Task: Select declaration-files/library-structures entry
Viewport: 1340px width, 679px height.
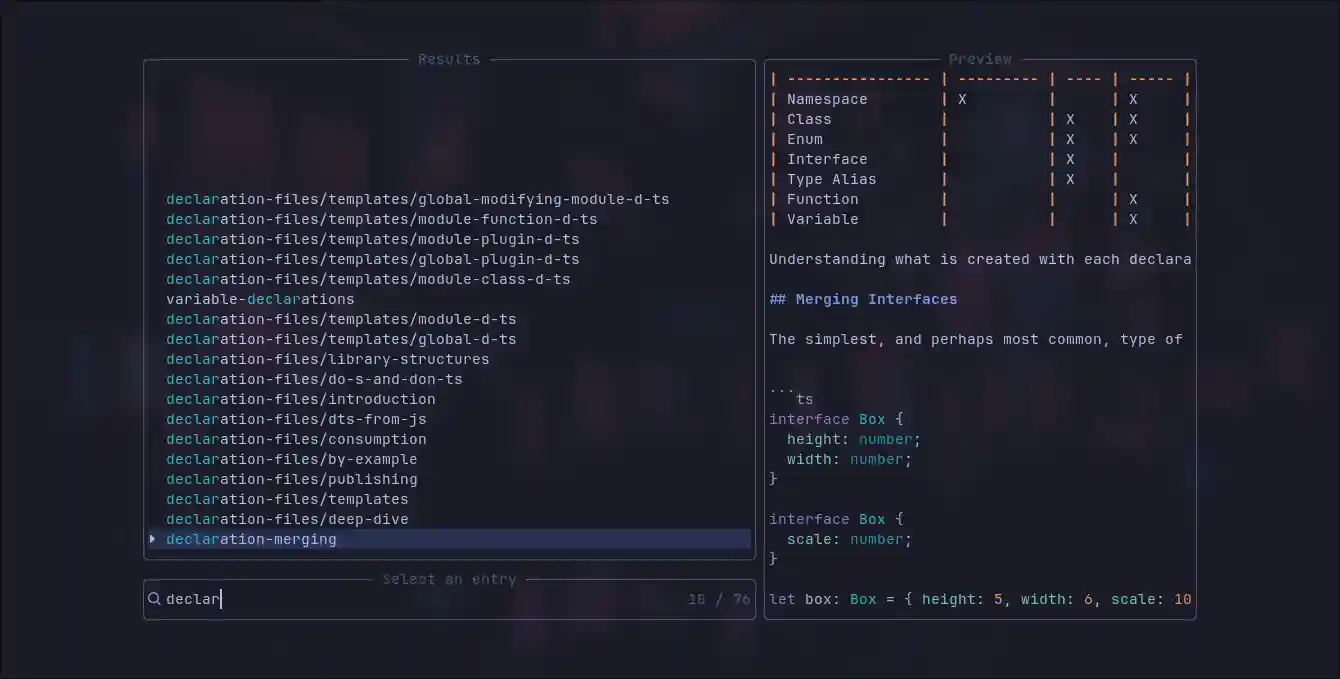Action: [327, 359]
